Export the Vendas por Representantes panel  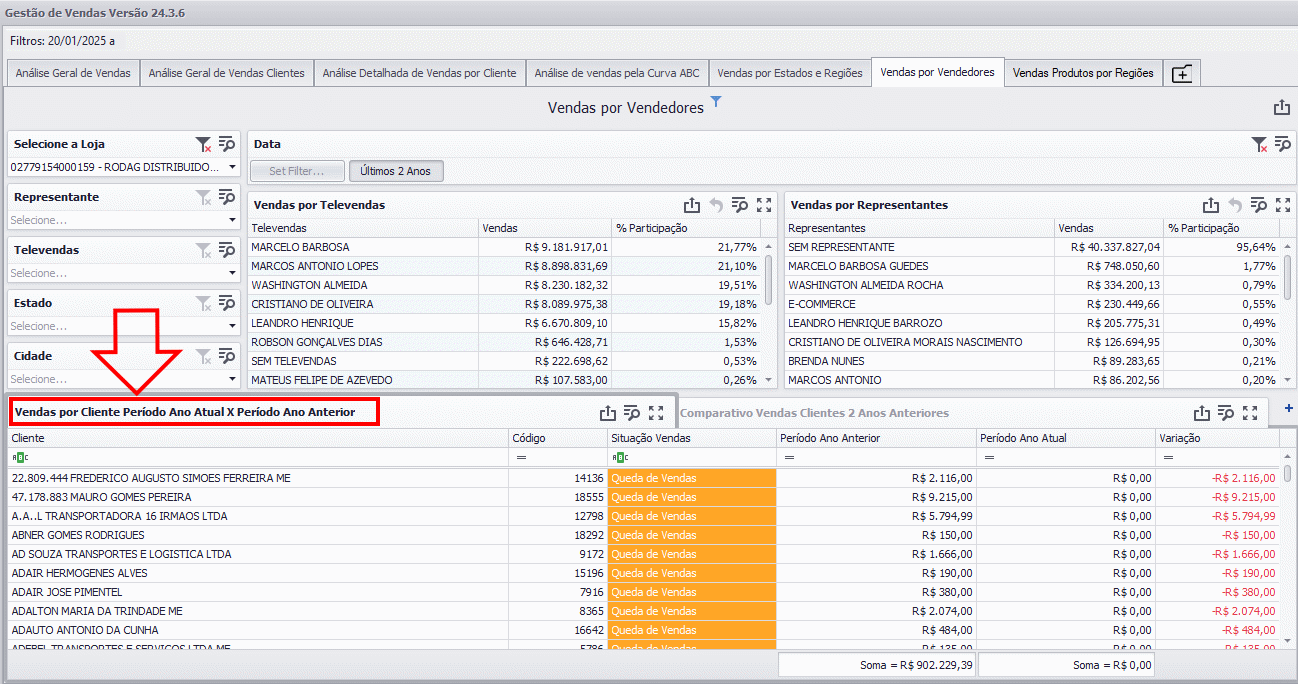(1211, 205)
